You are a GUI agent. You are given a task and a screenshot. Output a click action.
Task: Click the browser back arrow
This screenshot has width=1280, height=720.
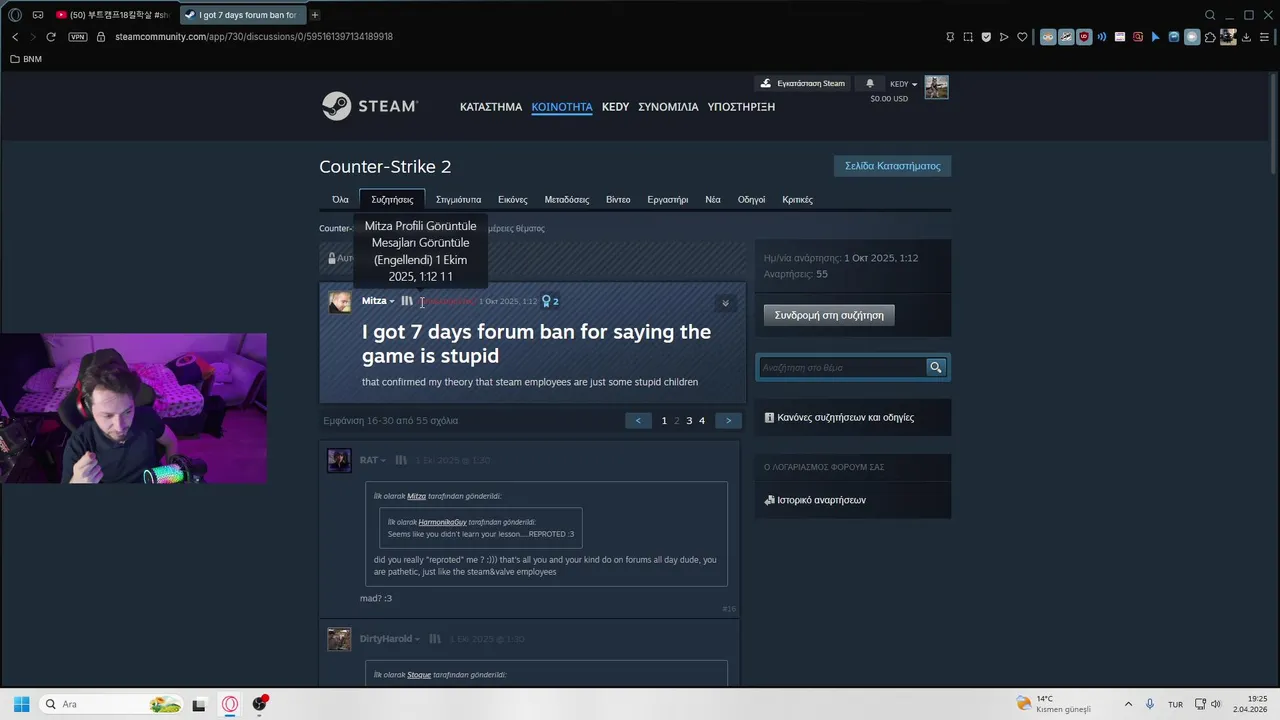[15, 37]
